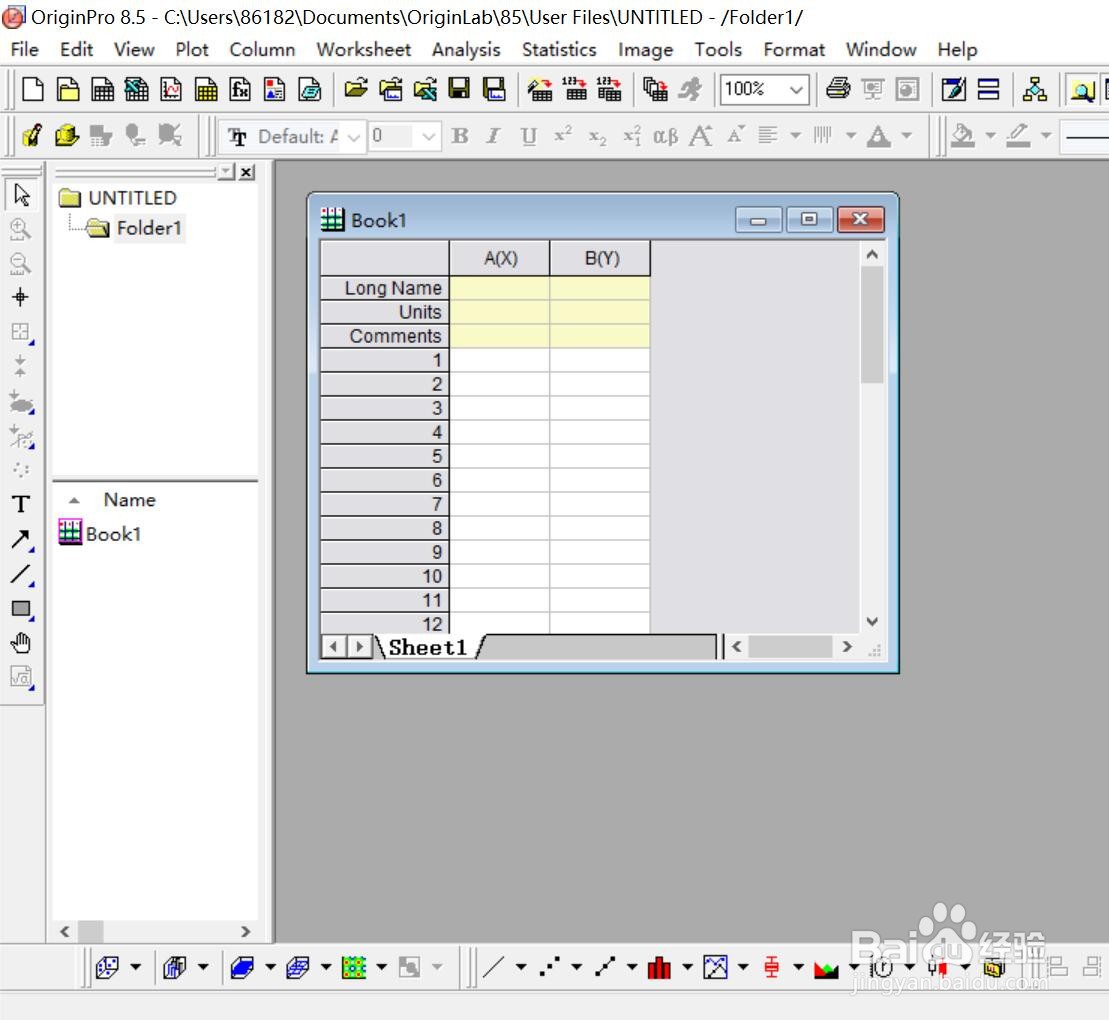Select the Zoom In tool
1109x1020 pixels.
(21, 229)
